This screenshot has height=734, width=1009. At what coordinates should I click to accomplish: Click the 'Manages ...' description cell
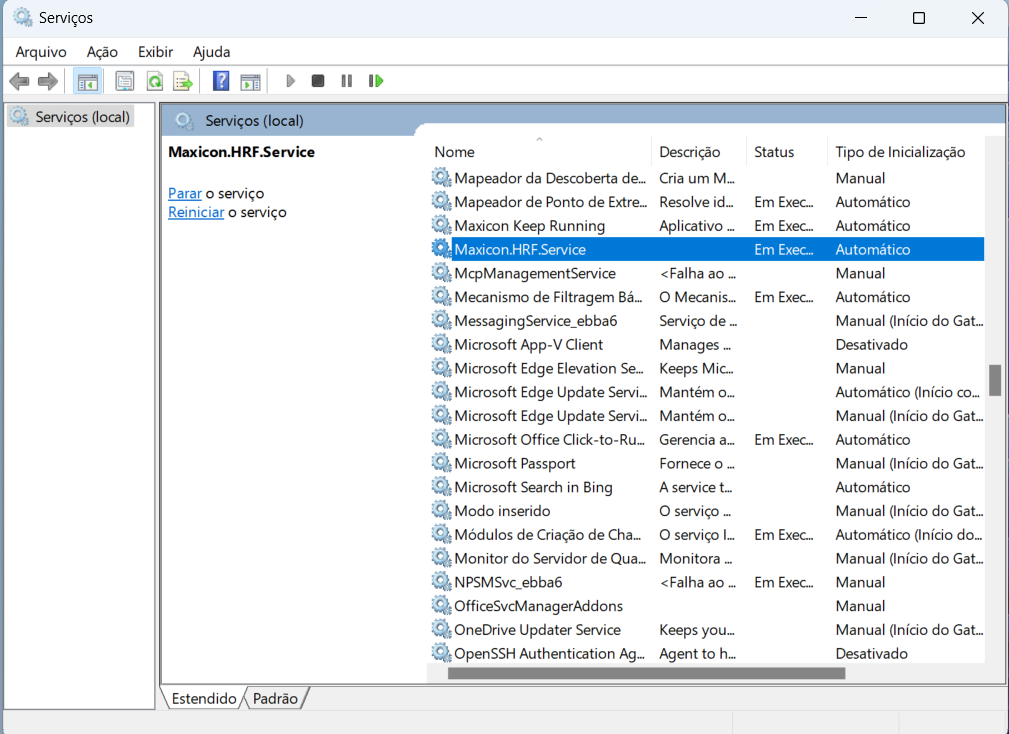pyautogui.click(x=695, y=345)
